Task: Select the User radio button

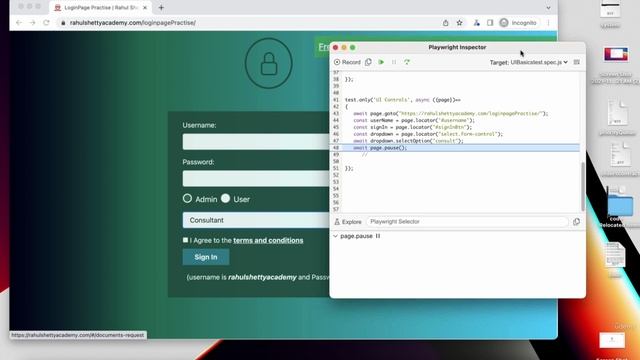Action: tap(225, 198)
